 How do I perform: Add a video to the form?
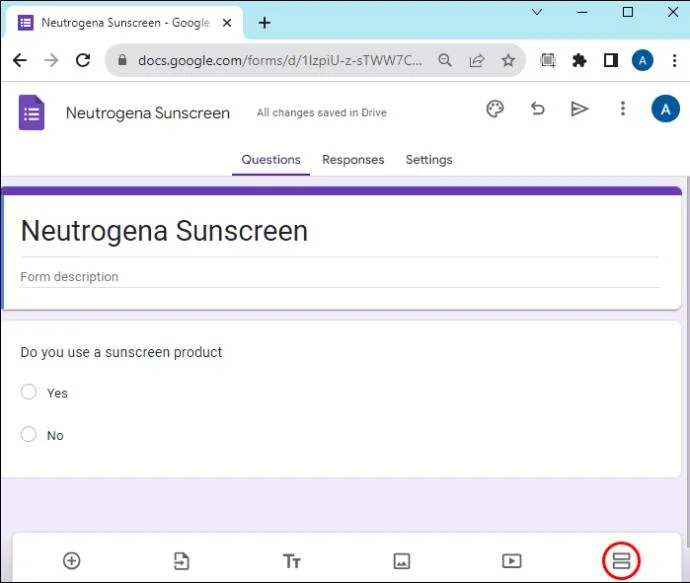[511, 561]
